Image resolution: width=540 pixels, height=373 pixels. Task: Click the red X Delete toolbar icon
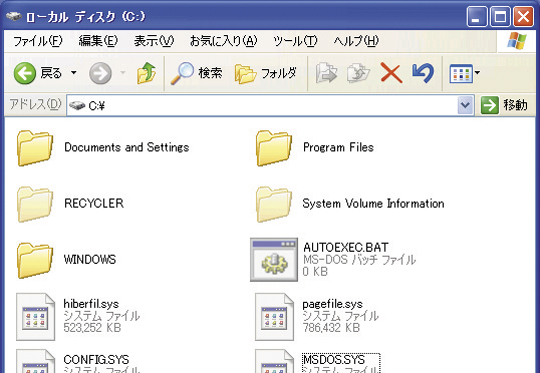pyautogui.click(x=391, y=73)
